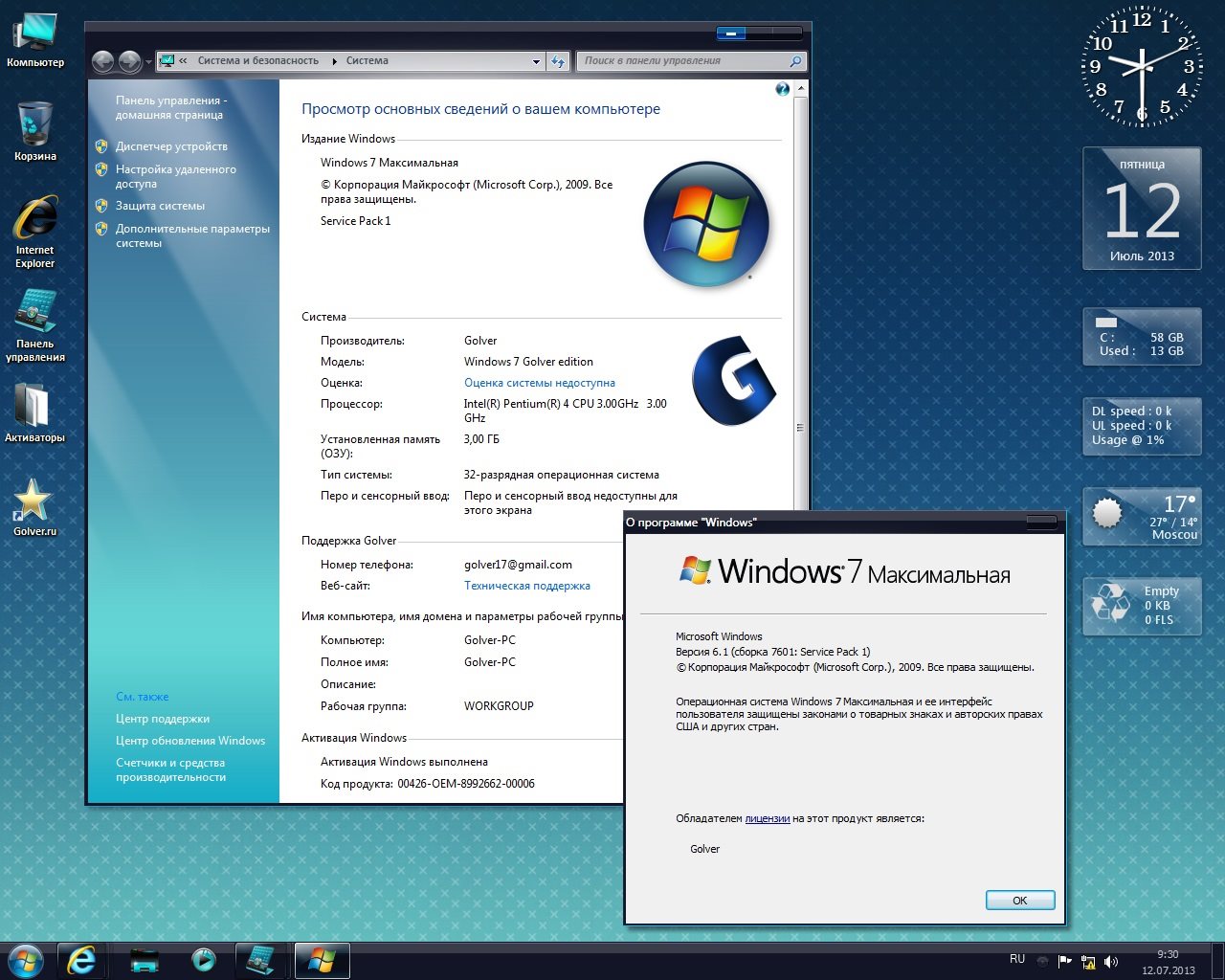Click the drive C: usage gadget

(1142, 336)
